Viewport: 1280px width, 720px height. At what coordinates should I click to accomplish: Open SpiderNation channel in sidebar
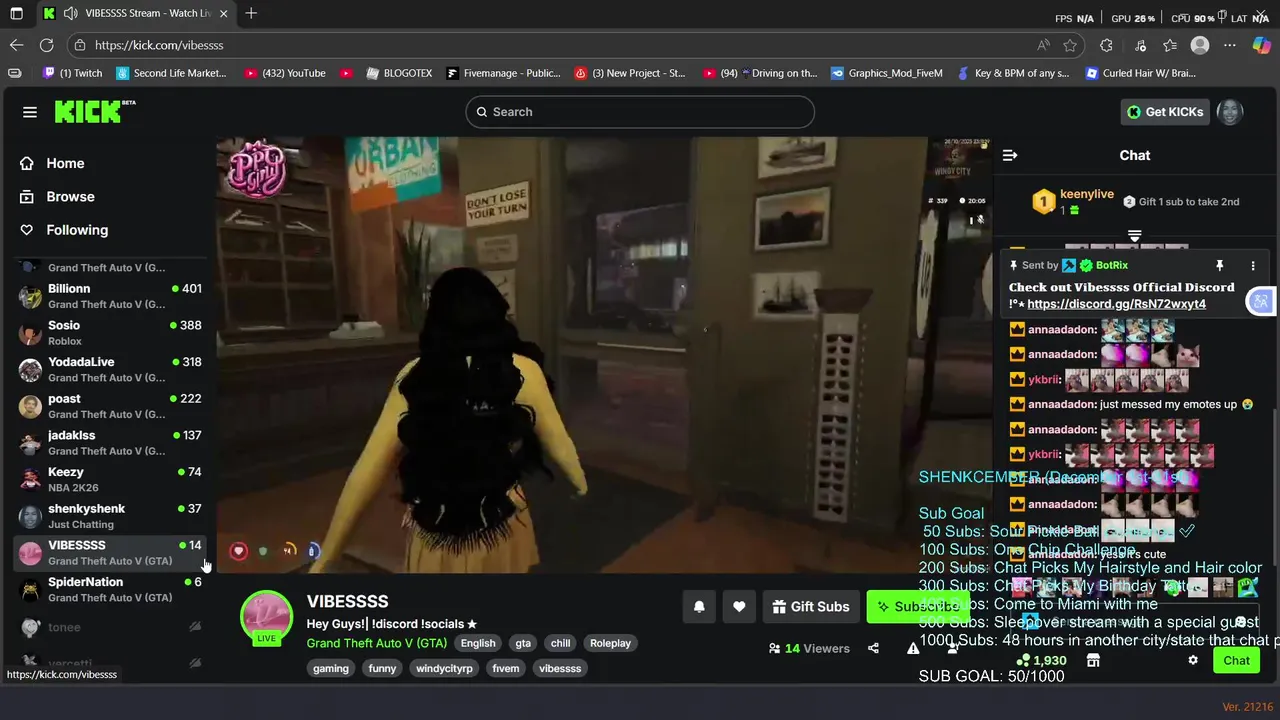[x=110, y=589]
